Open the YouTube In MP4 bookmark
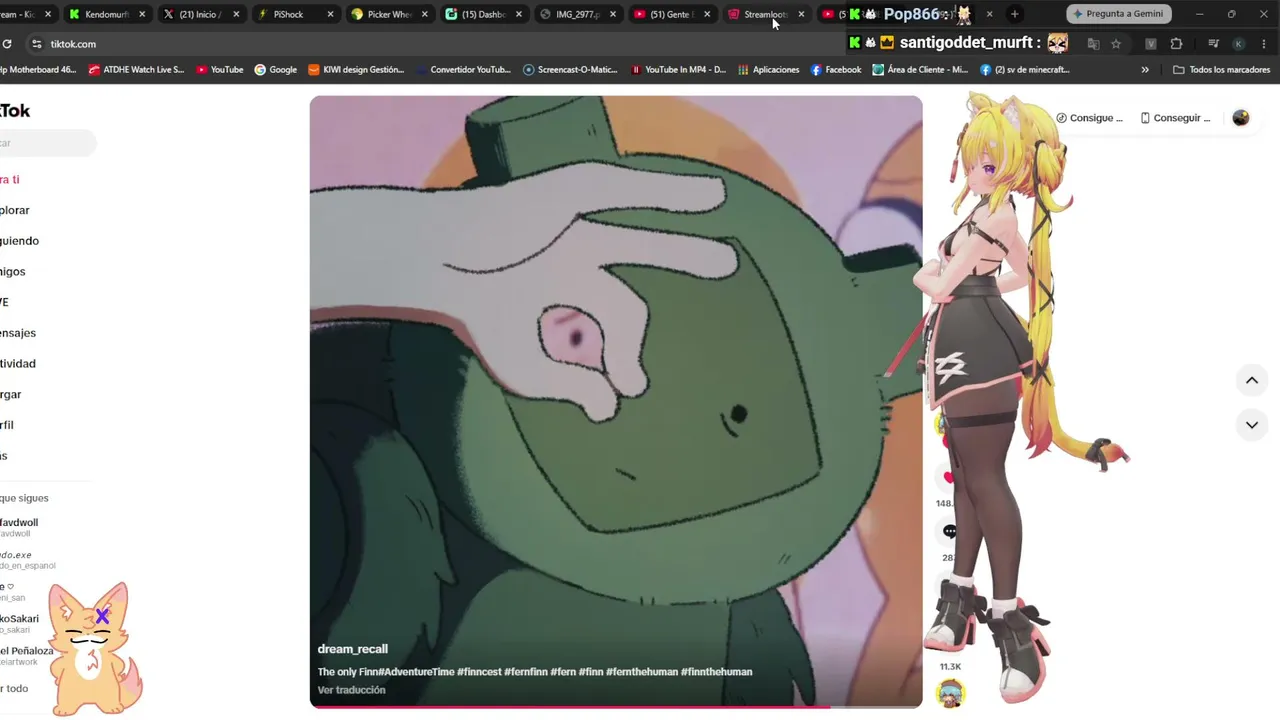Screen dimensions: 1280x720 (x=677, y=70)
